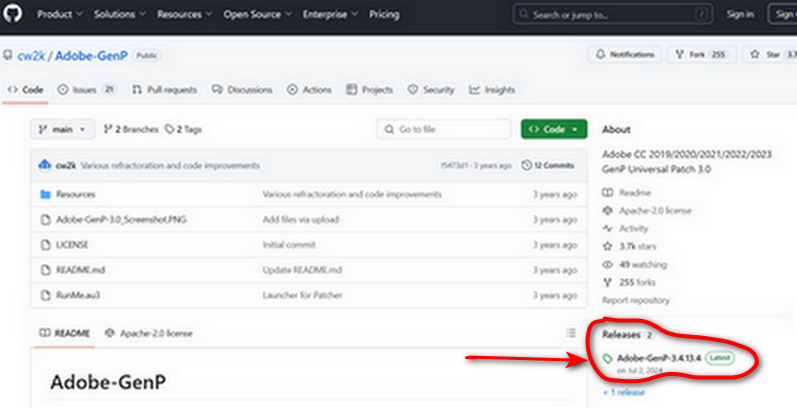View the 2 Tags list
This screenshot has width=797, height=408.
pos(183,130)
